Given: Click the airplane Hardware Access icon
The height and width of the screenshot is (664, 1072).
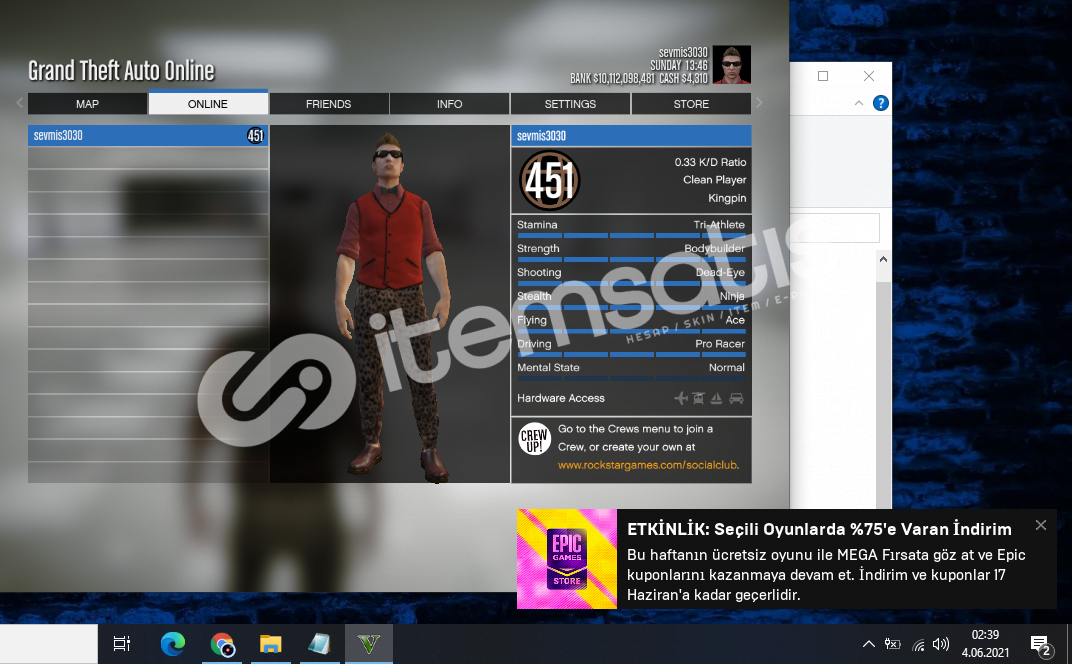Looking at the screenshot, I should [681, 398].
